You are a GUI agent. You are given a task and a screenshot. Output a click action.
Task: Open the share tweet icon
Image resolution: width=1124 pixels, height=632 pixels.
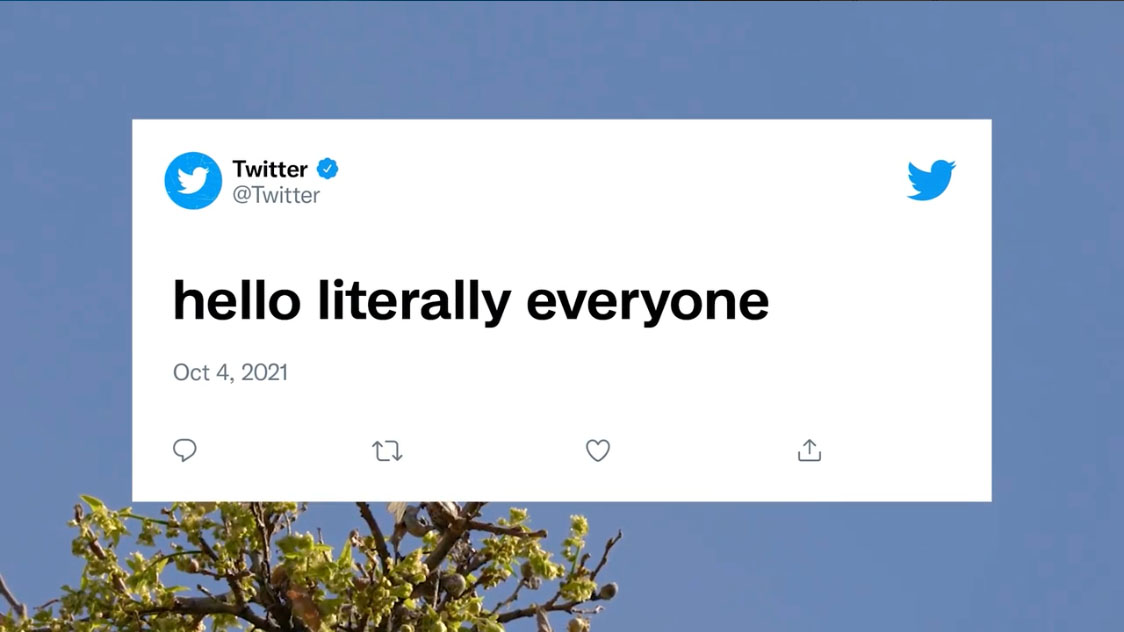[x=809, y=451]
